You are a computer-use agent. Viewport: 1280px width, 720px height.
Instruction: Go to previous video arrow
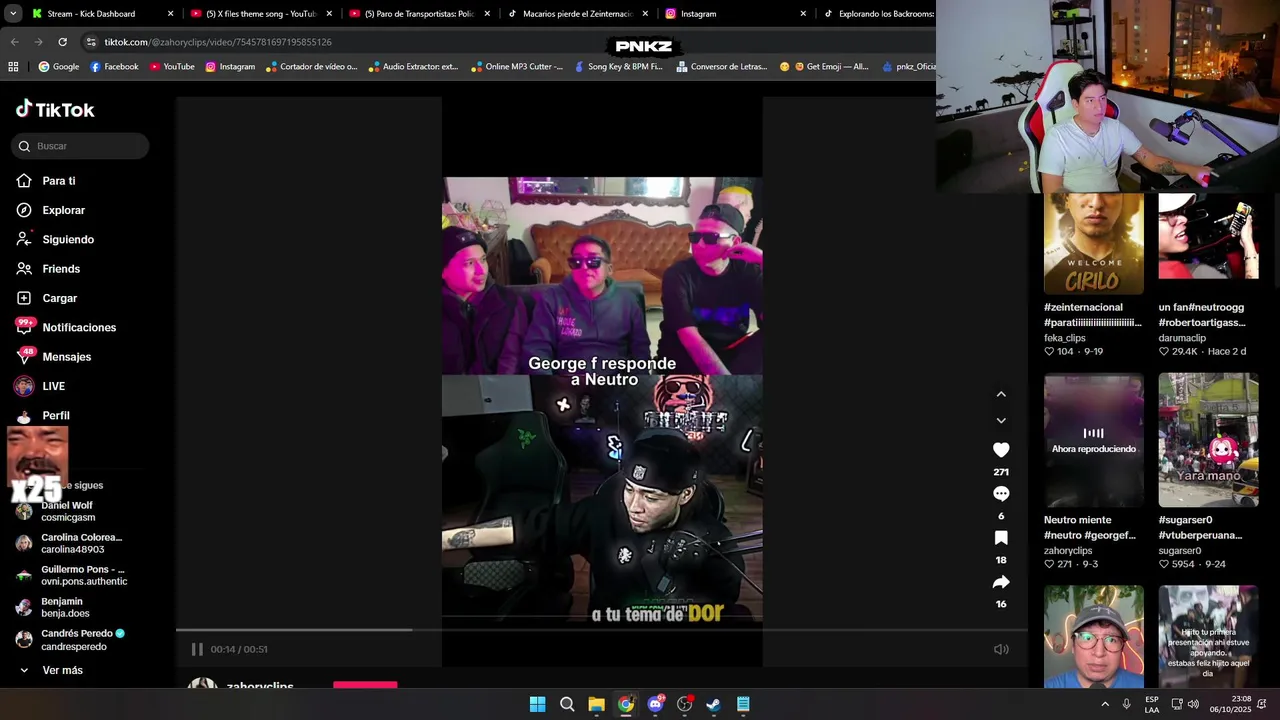pyautogui.click(x=1001, y=394)
